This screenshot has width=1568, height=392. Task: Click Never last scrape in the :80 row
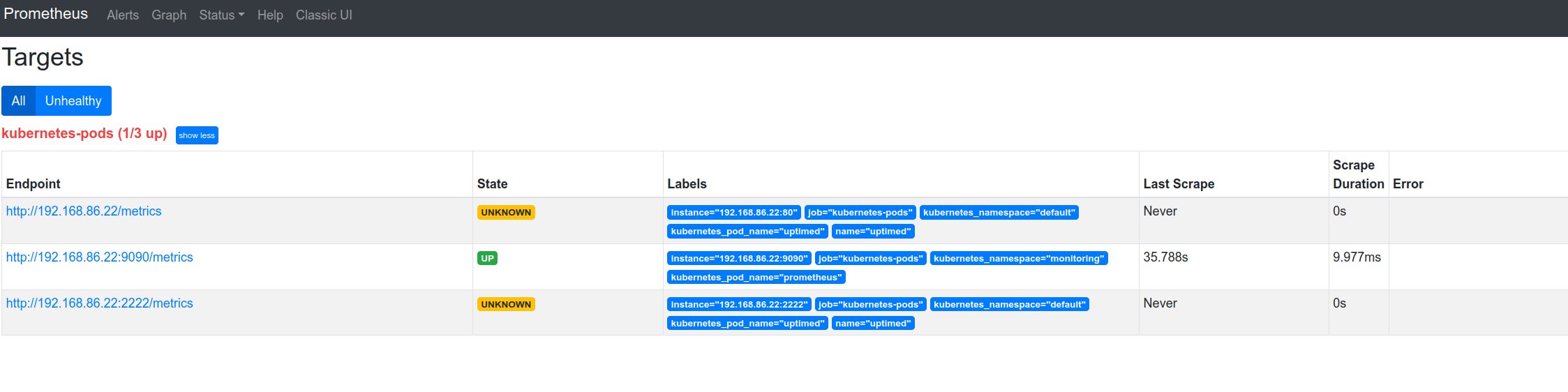(x=1160, y=211)
